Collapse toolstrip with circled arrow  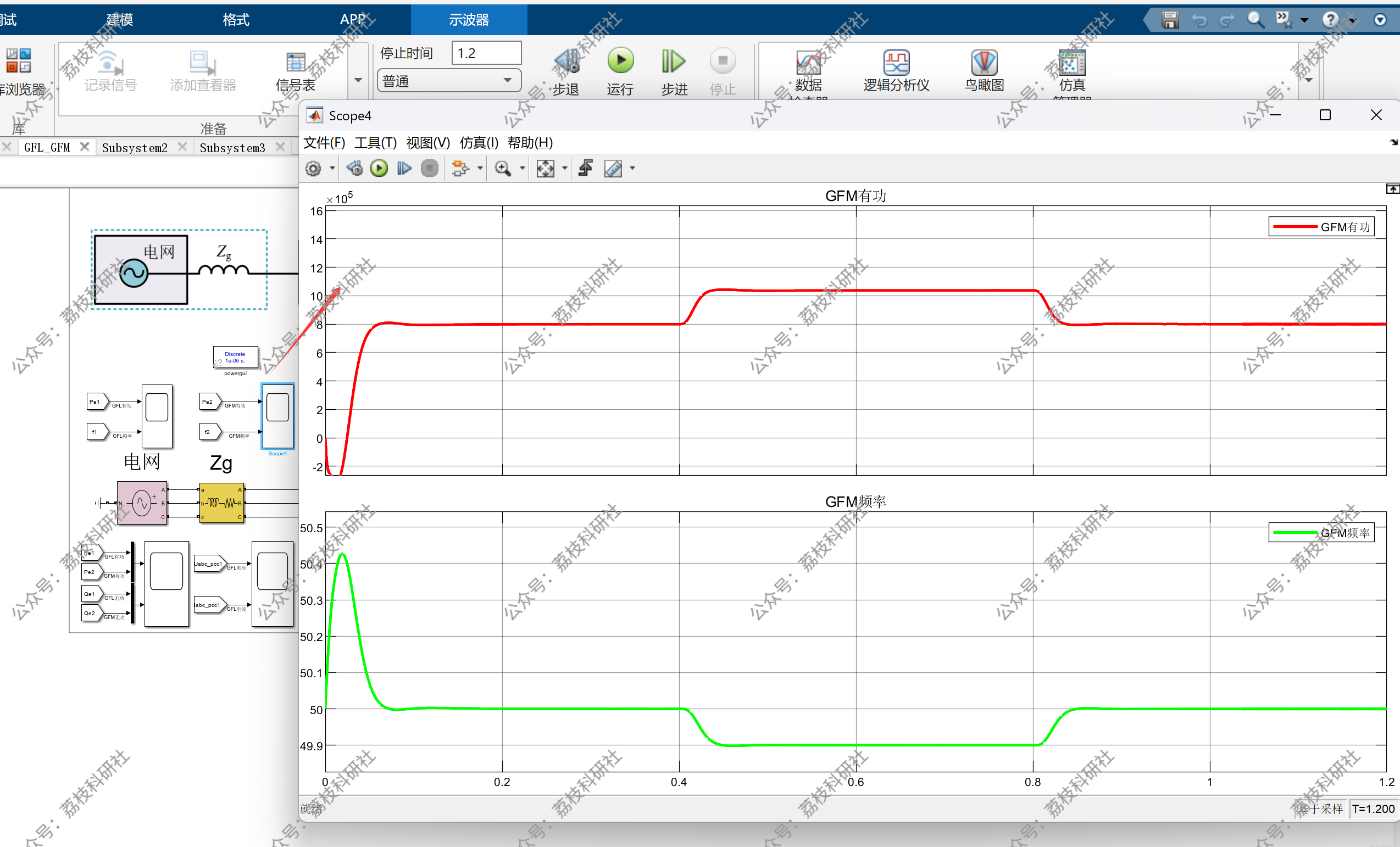tap(1380, 20)
